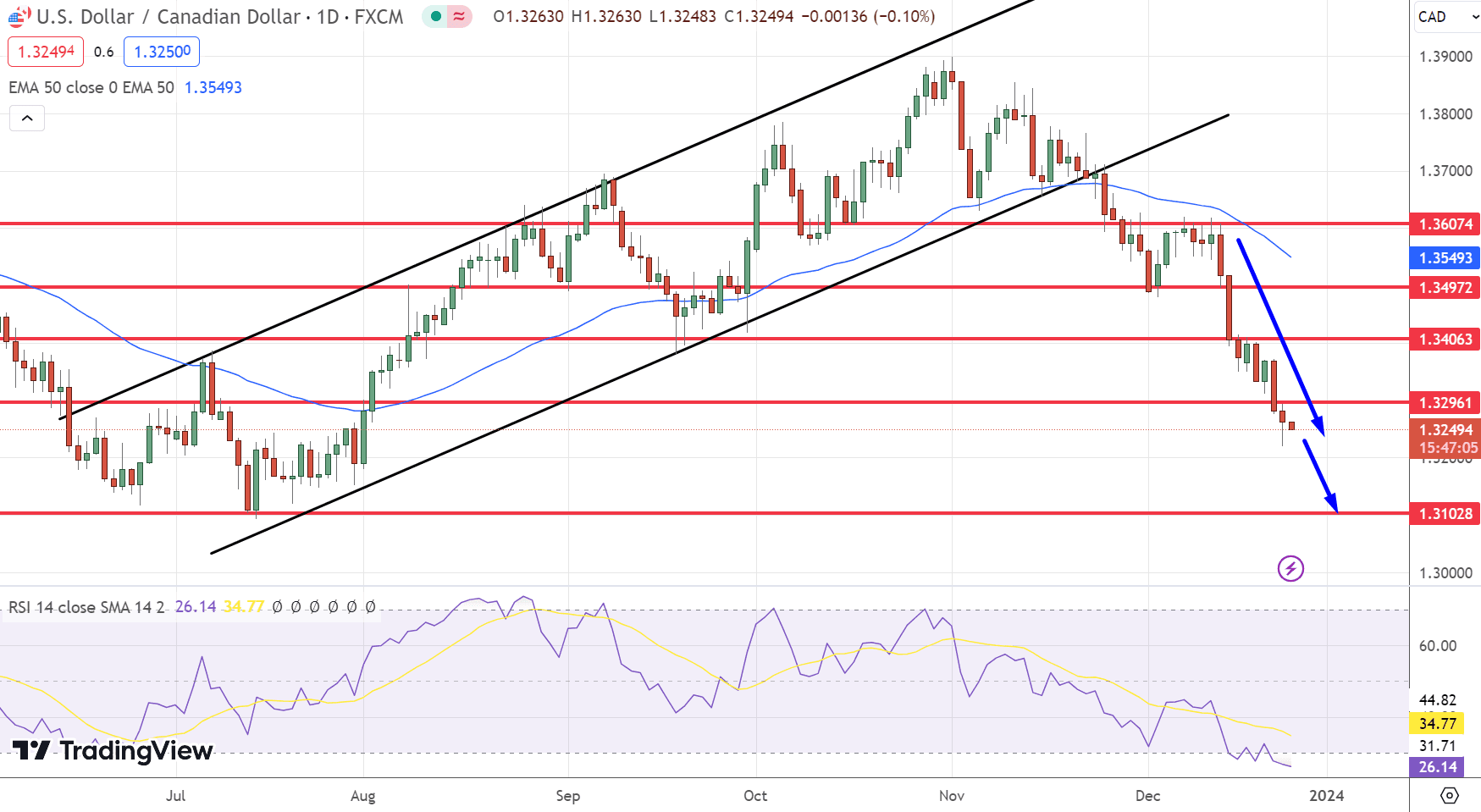Click the spread value 0.6 between prices

[x=103, y=52]
